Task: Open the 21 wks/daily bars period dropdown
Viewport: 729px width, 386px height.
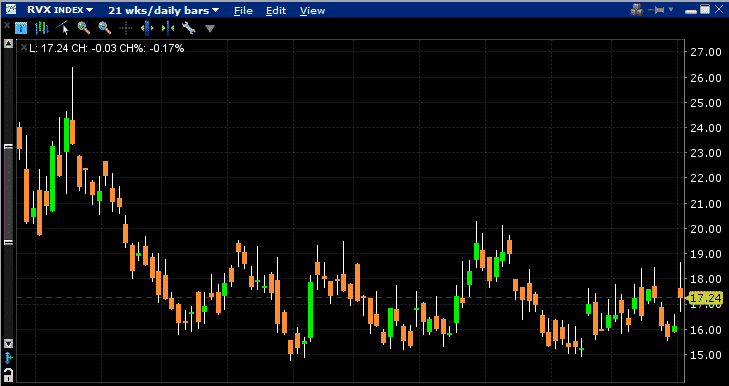Action: (164, 10)
